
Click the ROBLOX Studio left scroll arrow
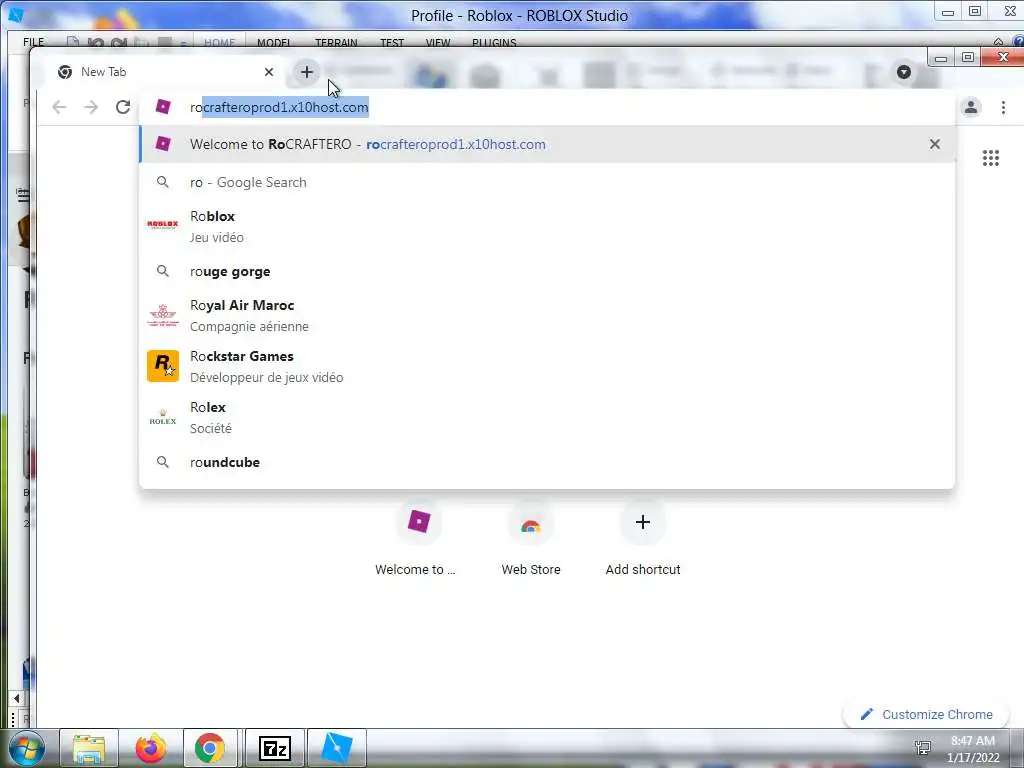click(16, 698)
